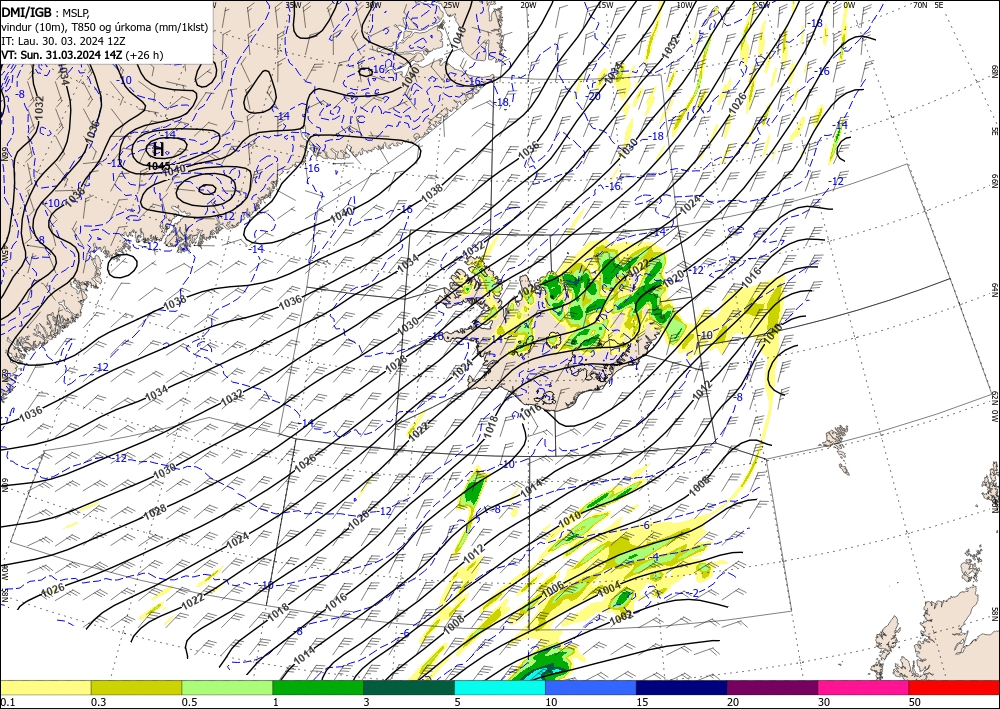Select the cyan 5 mm legend swatch

[x=500, y=687]
